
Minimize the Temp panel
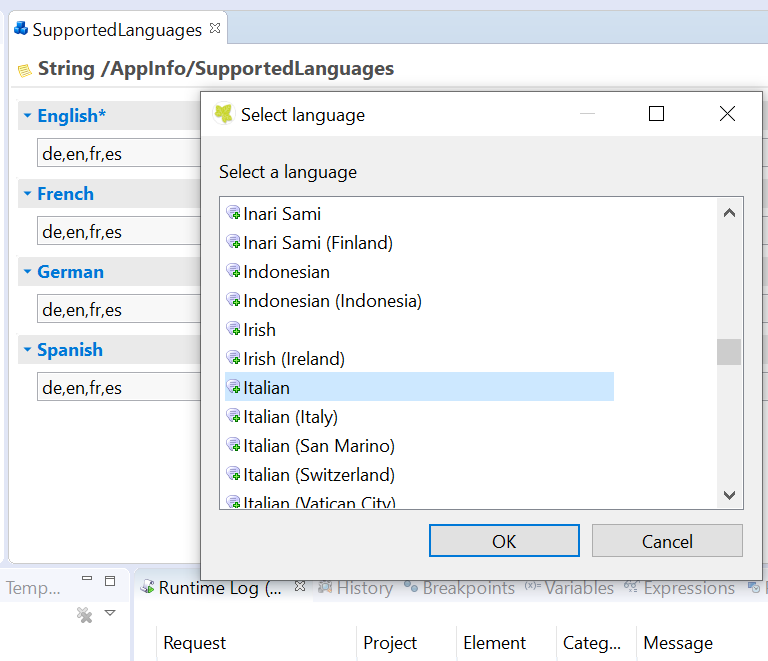[87, 579]
